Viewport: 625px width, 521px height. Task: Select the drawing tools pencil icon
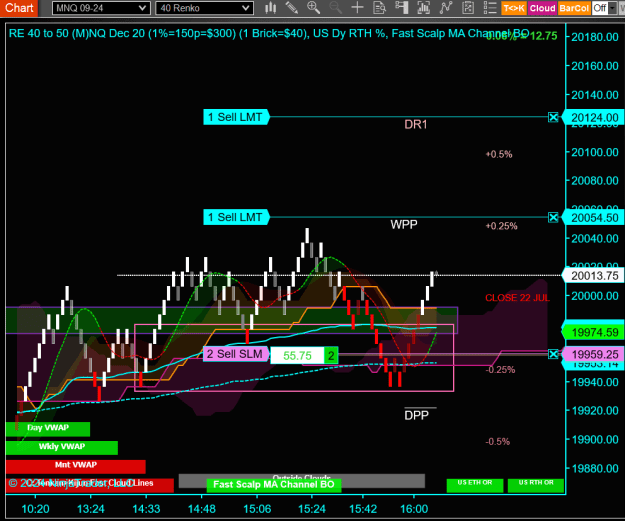[292, 8]
